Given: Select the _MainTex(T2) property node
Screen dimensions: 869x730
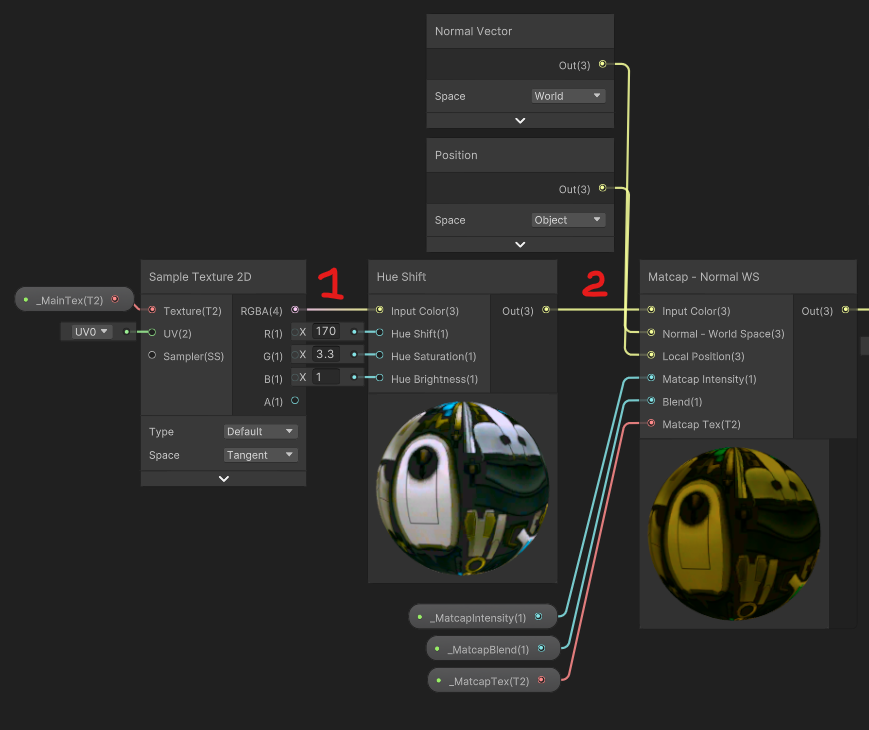Looking at the screenshot, I should pyautogui.click(x=70, y=299).
